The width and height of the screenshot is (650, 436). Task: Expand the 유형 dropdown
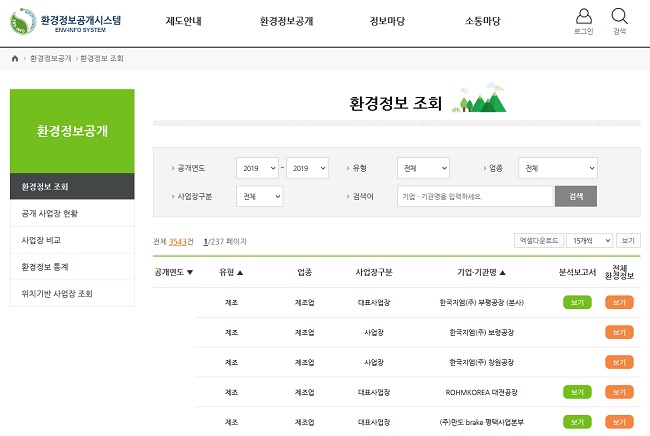pyautogui.click(x=423, y=168)
